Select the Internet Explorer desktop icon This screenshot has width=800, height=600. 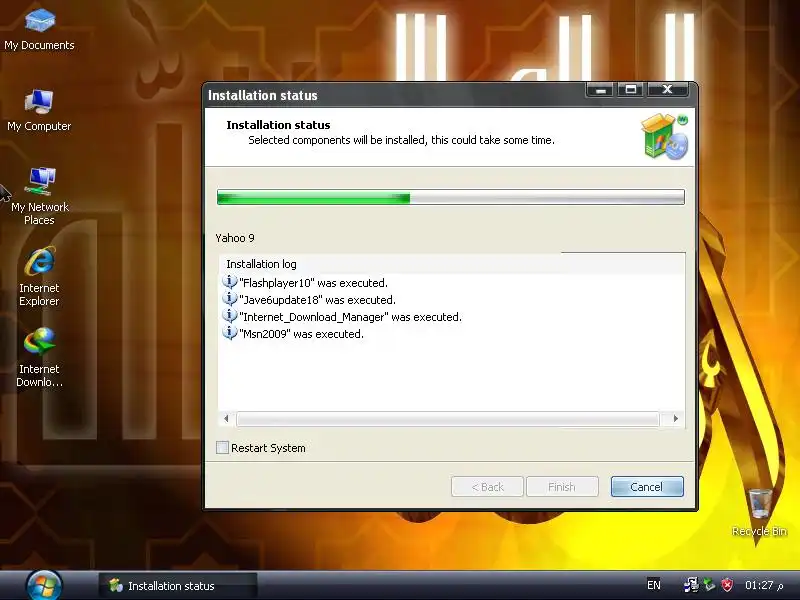click(x=39, y=276)
